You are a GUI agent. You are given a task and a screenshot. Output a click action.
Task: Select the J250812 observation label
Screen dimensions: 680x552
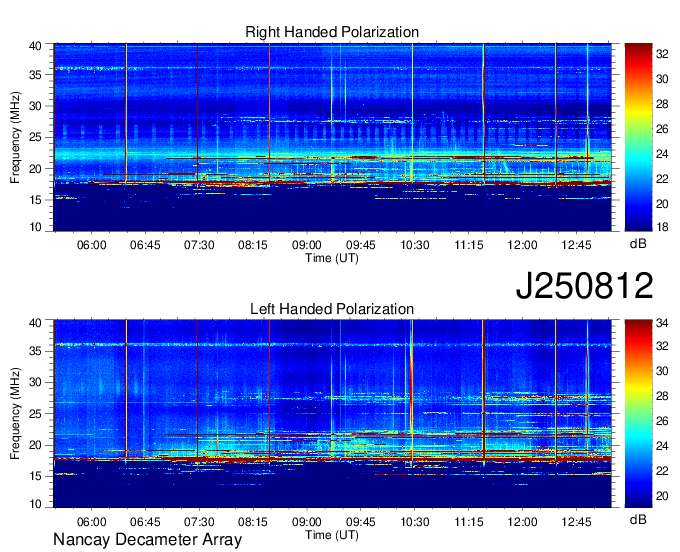coord(584,285)
